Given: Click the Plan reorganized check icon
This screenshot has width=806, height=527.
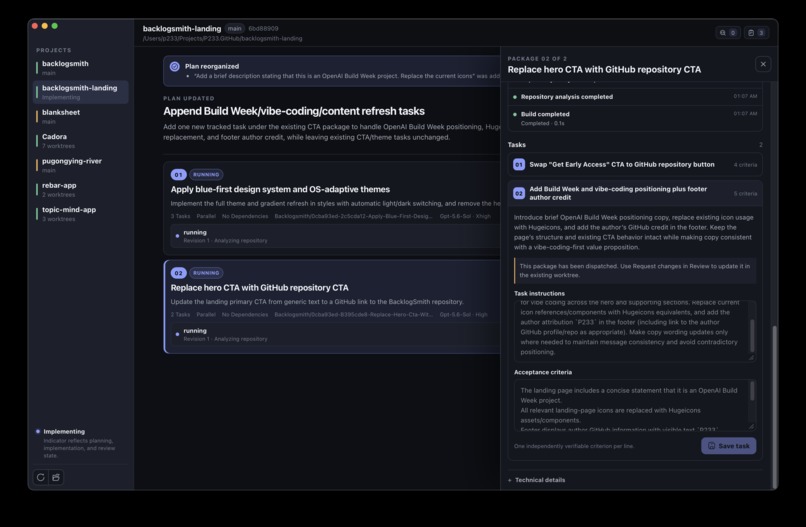Looking at the screenshot, I should [x=175, y=66].
